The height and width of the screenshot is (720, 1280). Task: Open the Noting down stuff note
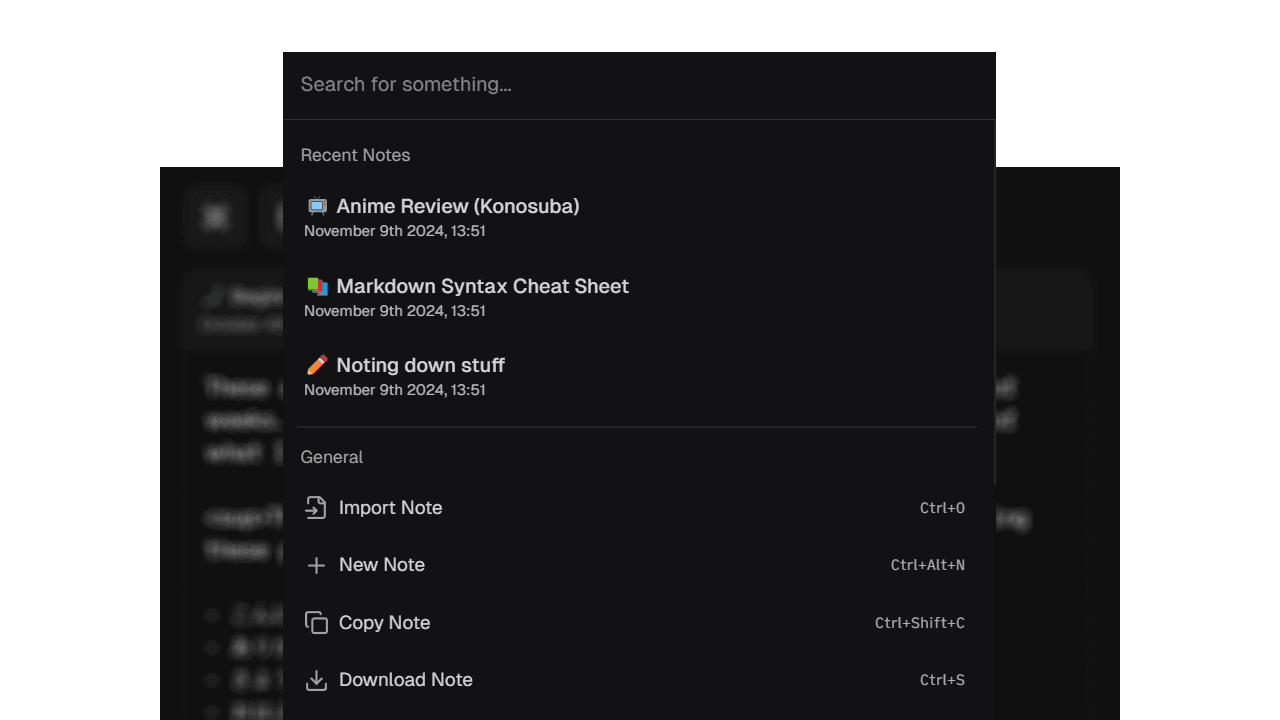click(x=420, y=366)
